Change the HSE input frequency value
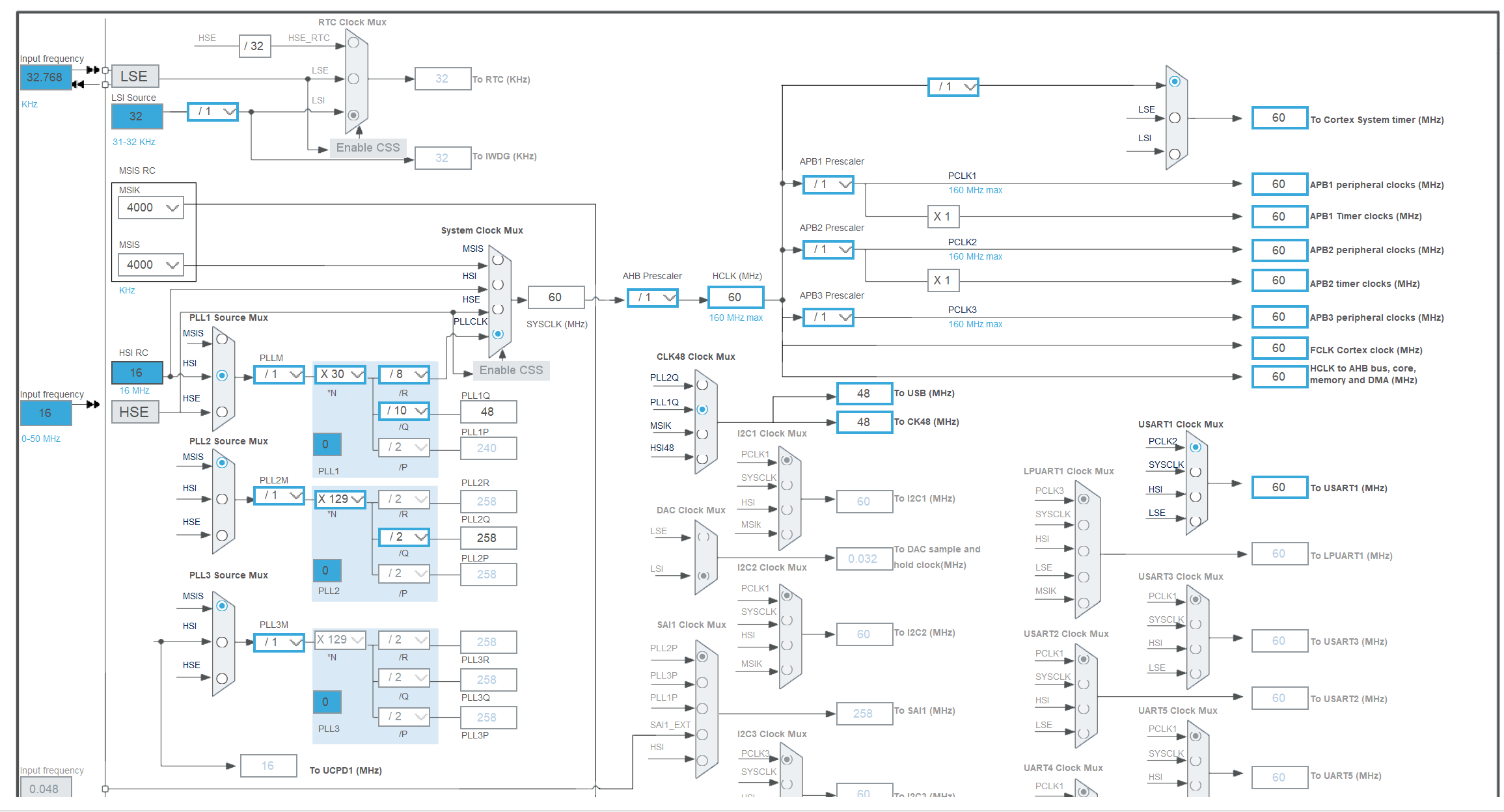This screenshot has width=1504, height=812. point(46,413)
